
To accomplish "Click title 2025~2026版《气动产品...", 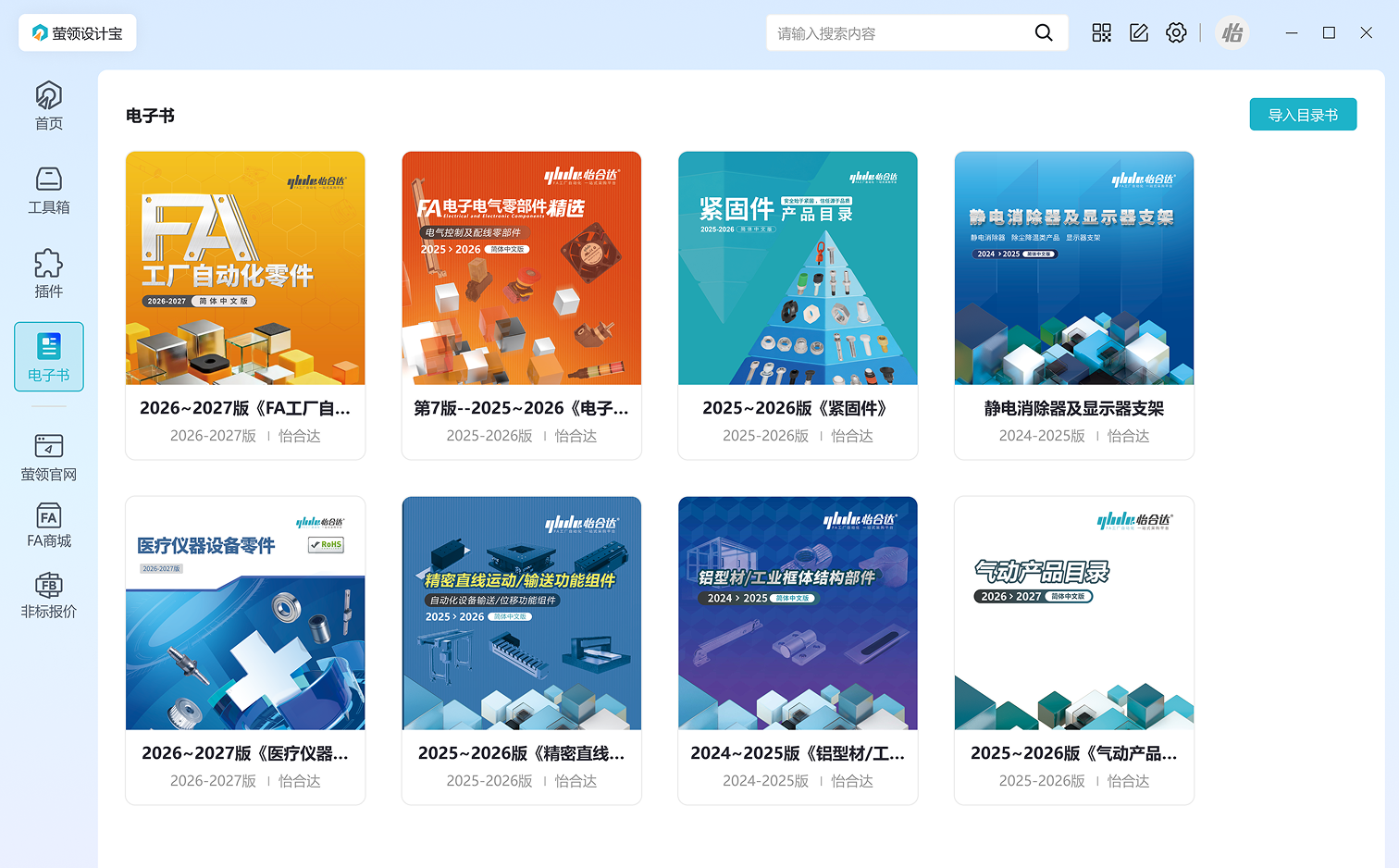I will pos(1074,753).
